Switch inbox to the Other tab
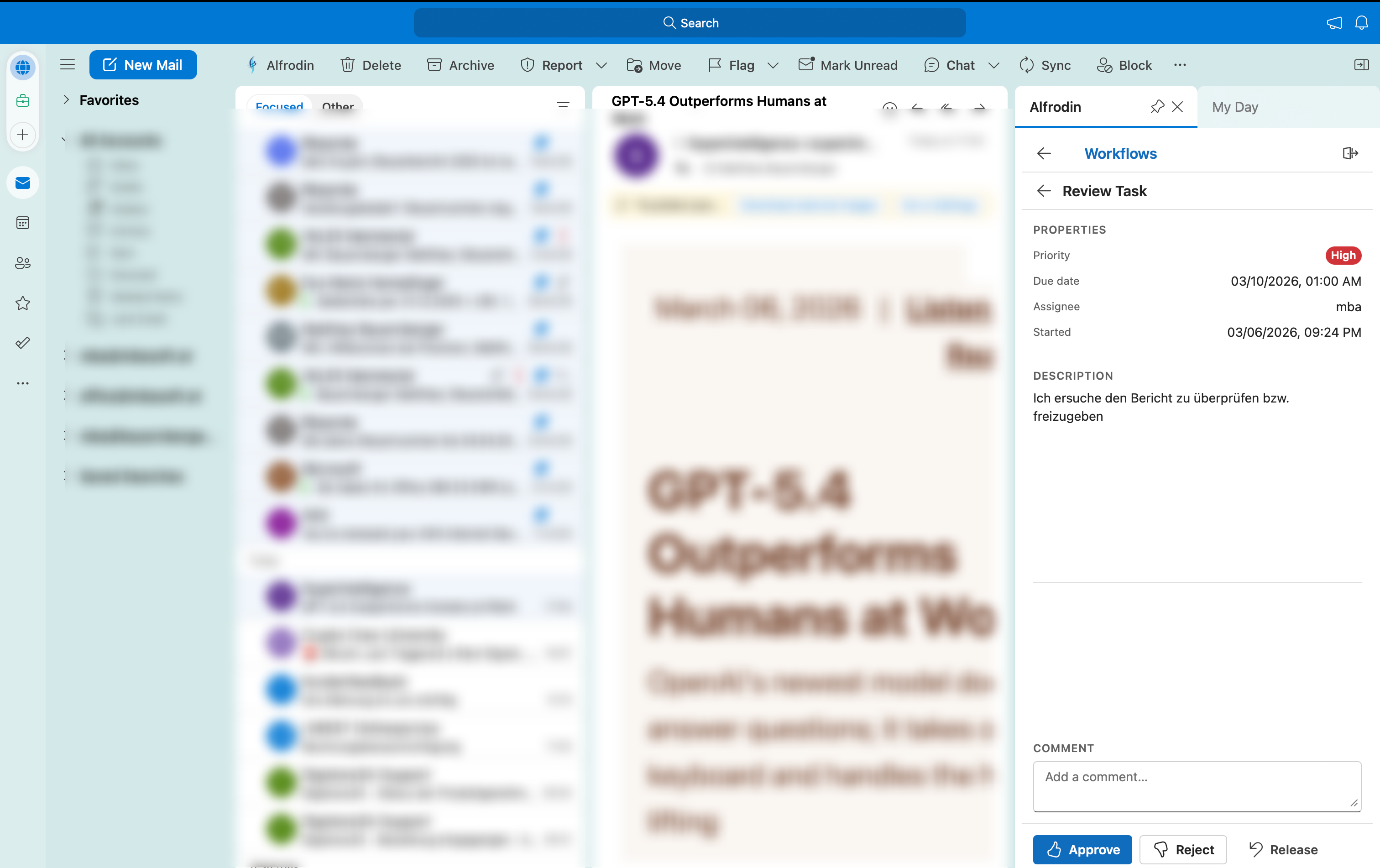Screen dimensions: 1380x868 click(338, 106)
